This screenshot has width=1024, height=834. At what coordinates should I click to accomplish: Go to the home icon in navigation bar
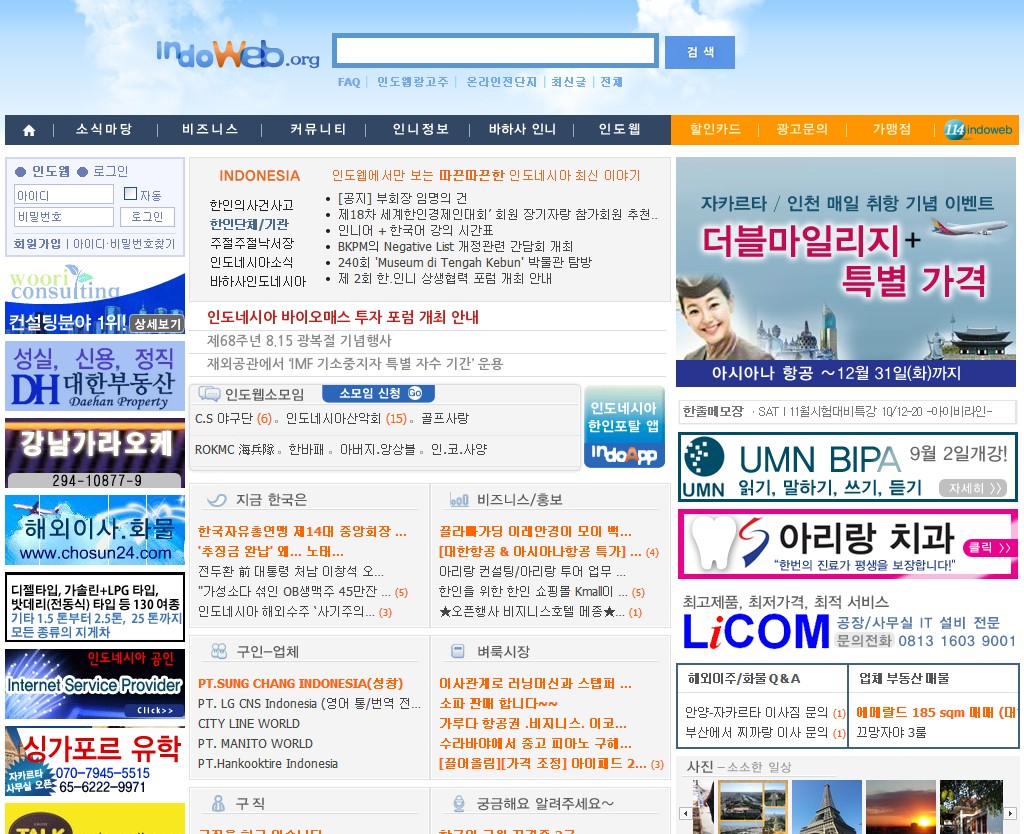29,130
